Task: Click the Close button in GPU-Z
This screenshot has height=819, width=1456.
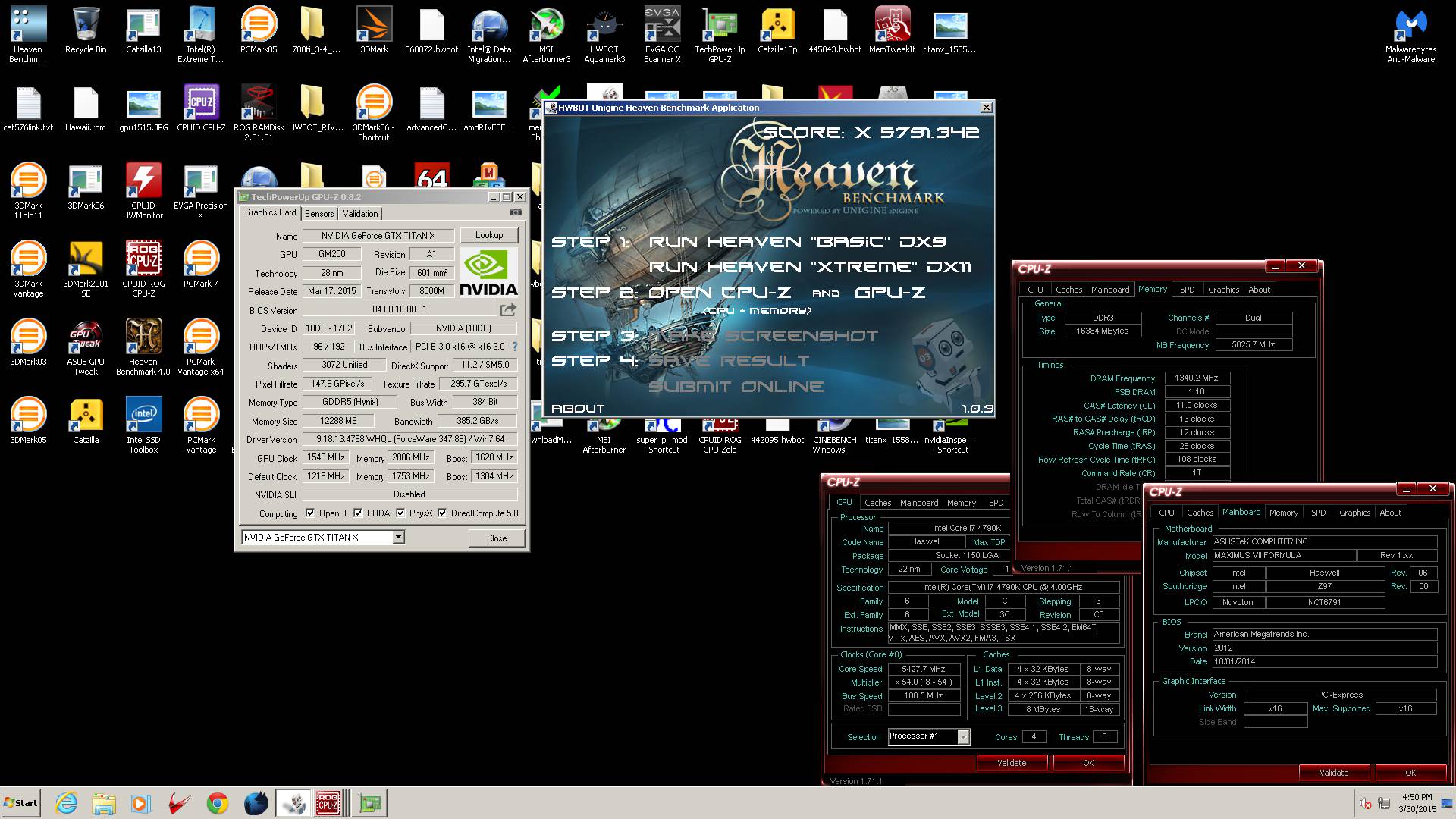Action: coord(497,538)
